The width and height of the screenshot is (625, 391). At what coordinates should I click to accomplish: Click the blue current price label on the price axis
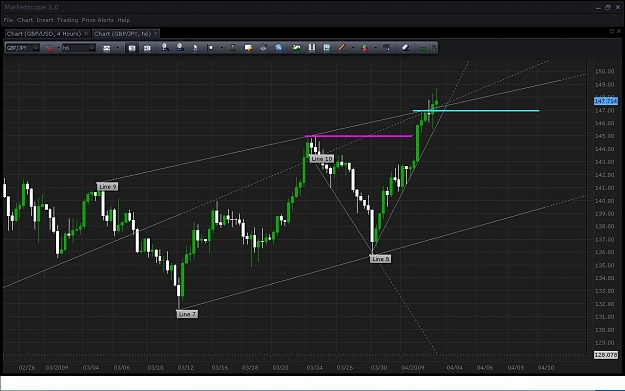point(606,101)
